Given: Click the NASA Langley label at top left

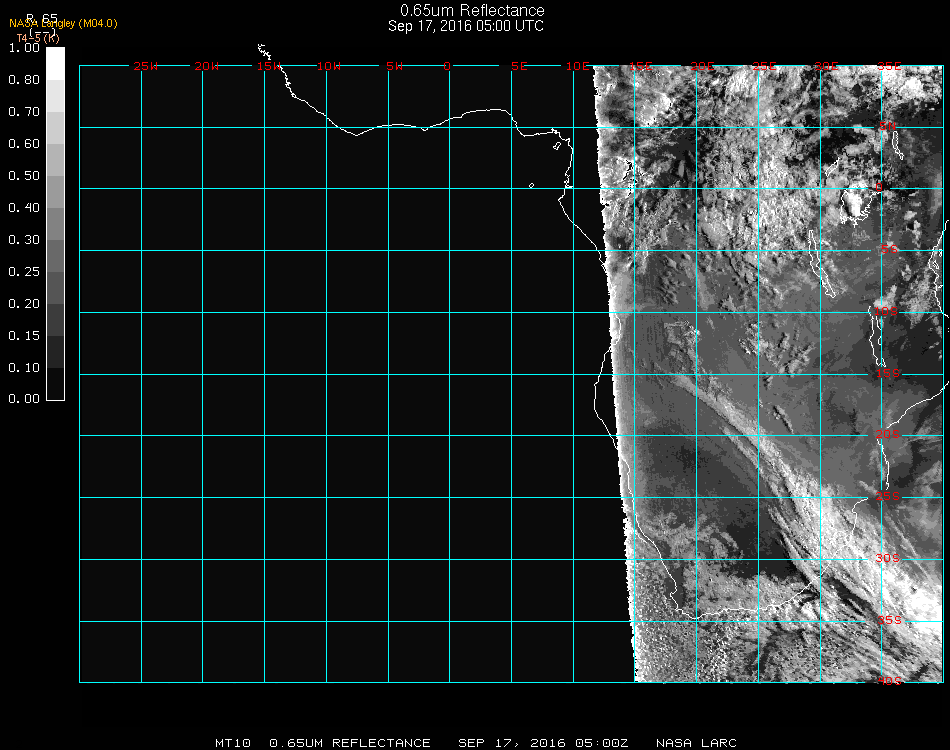Looking at the screenshot, I should point(63,23).
